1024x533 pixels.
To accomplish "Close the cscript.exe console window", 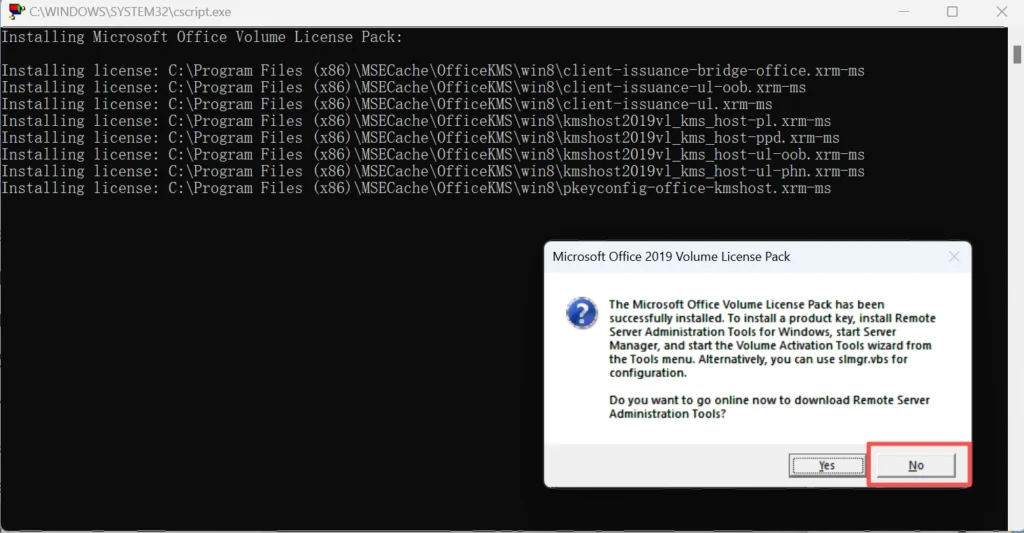I will pyautogui.click(x=1002, y=12).
